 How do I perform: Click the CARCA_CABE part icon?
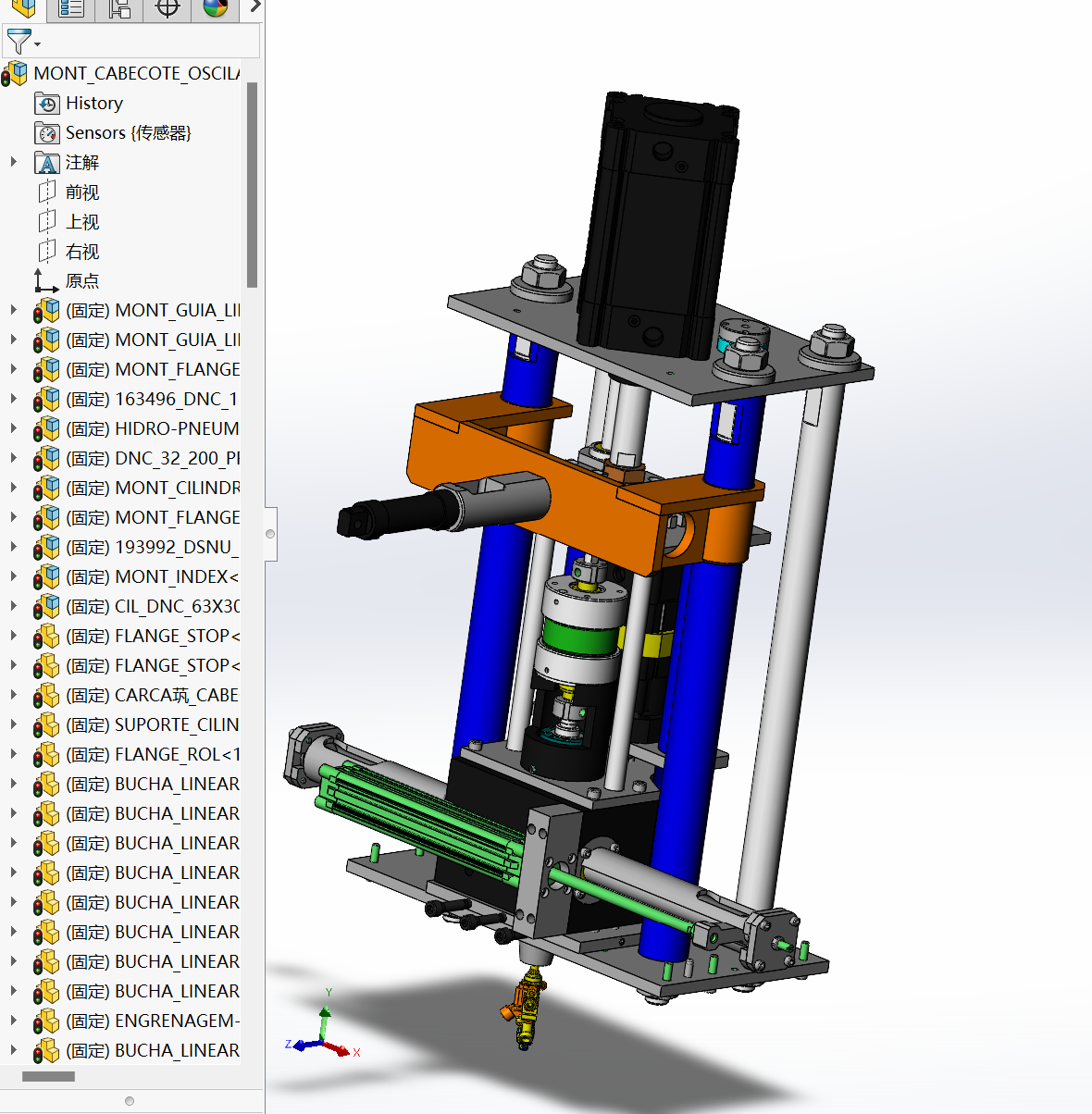tap(47, 695)
